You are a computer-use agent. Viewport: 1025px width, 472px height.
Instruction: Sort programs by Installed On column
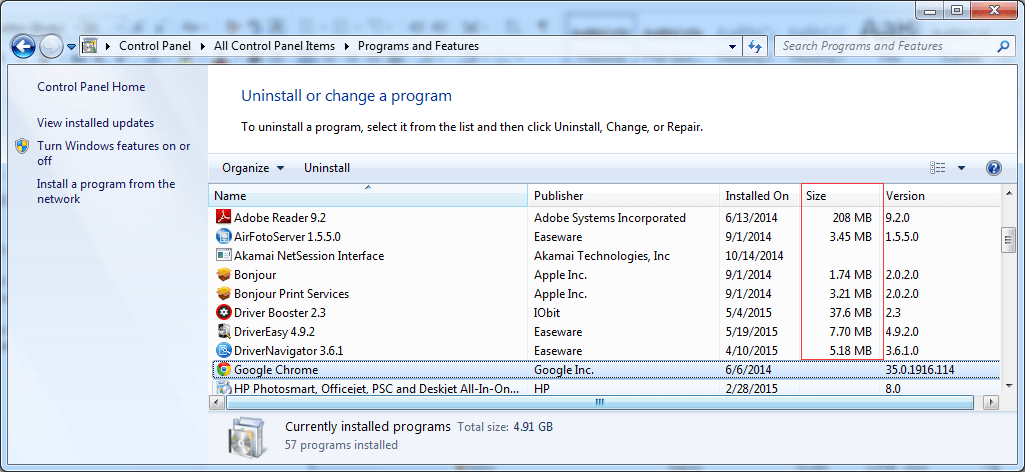click(758, 196)
